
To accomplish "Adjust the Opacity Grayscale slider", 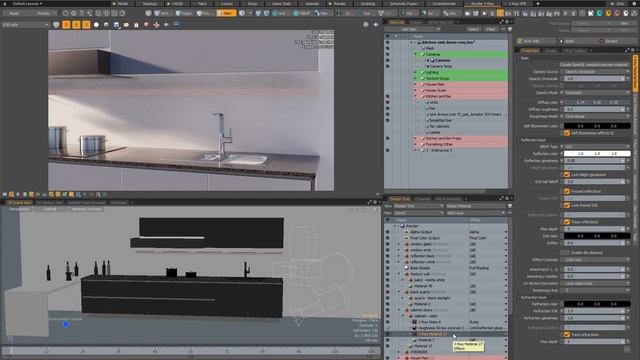I will [594, 78].
